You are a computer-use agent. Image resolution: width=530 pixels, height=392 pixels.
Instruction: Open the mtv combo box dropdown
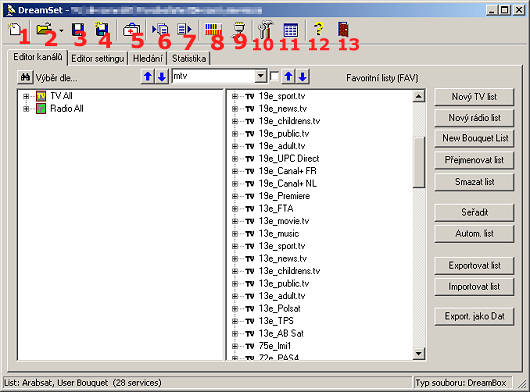coord(260,76)
